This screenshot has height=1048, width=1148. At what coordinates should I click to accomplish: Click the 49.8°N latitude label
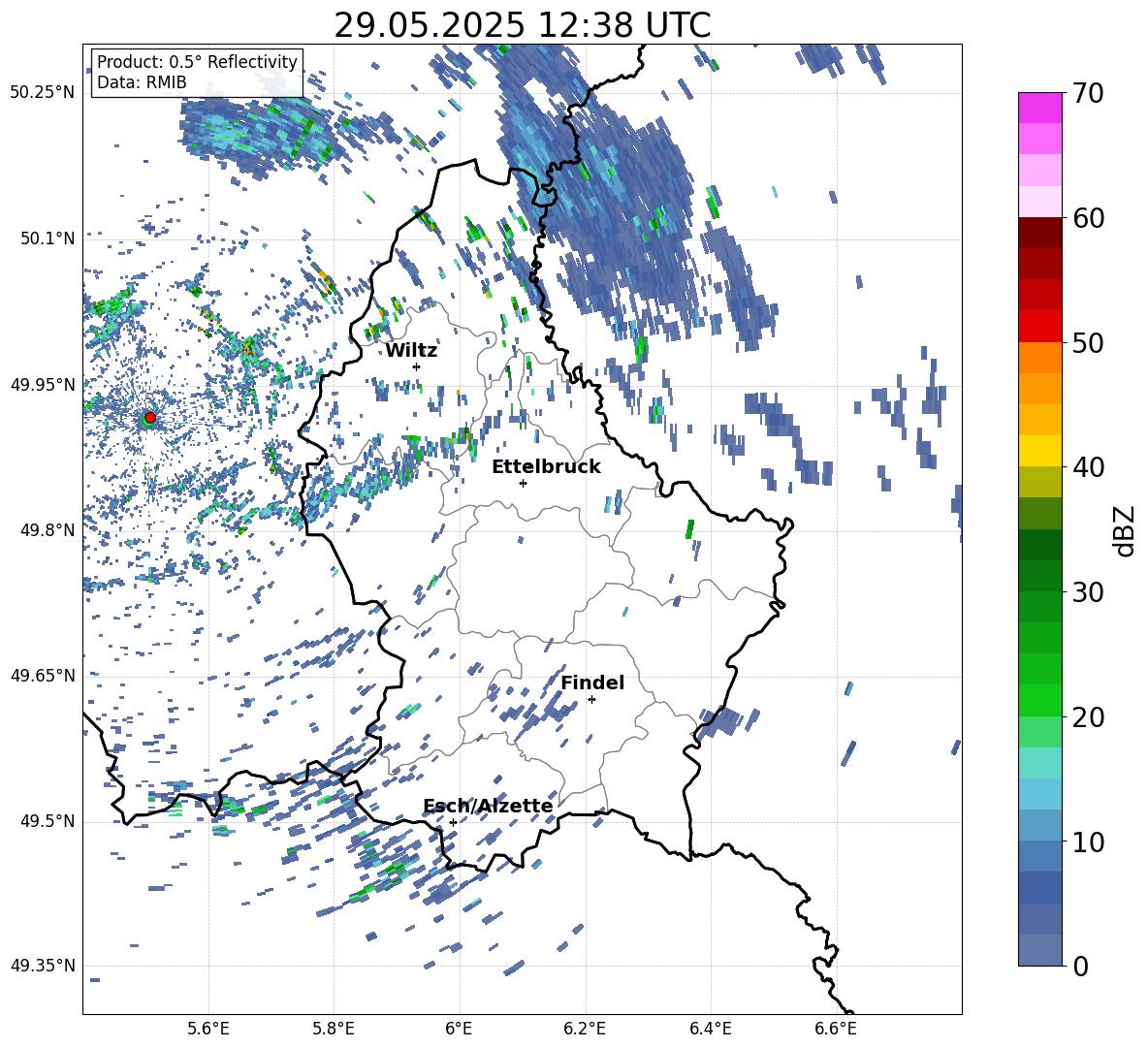pos(47,530)
